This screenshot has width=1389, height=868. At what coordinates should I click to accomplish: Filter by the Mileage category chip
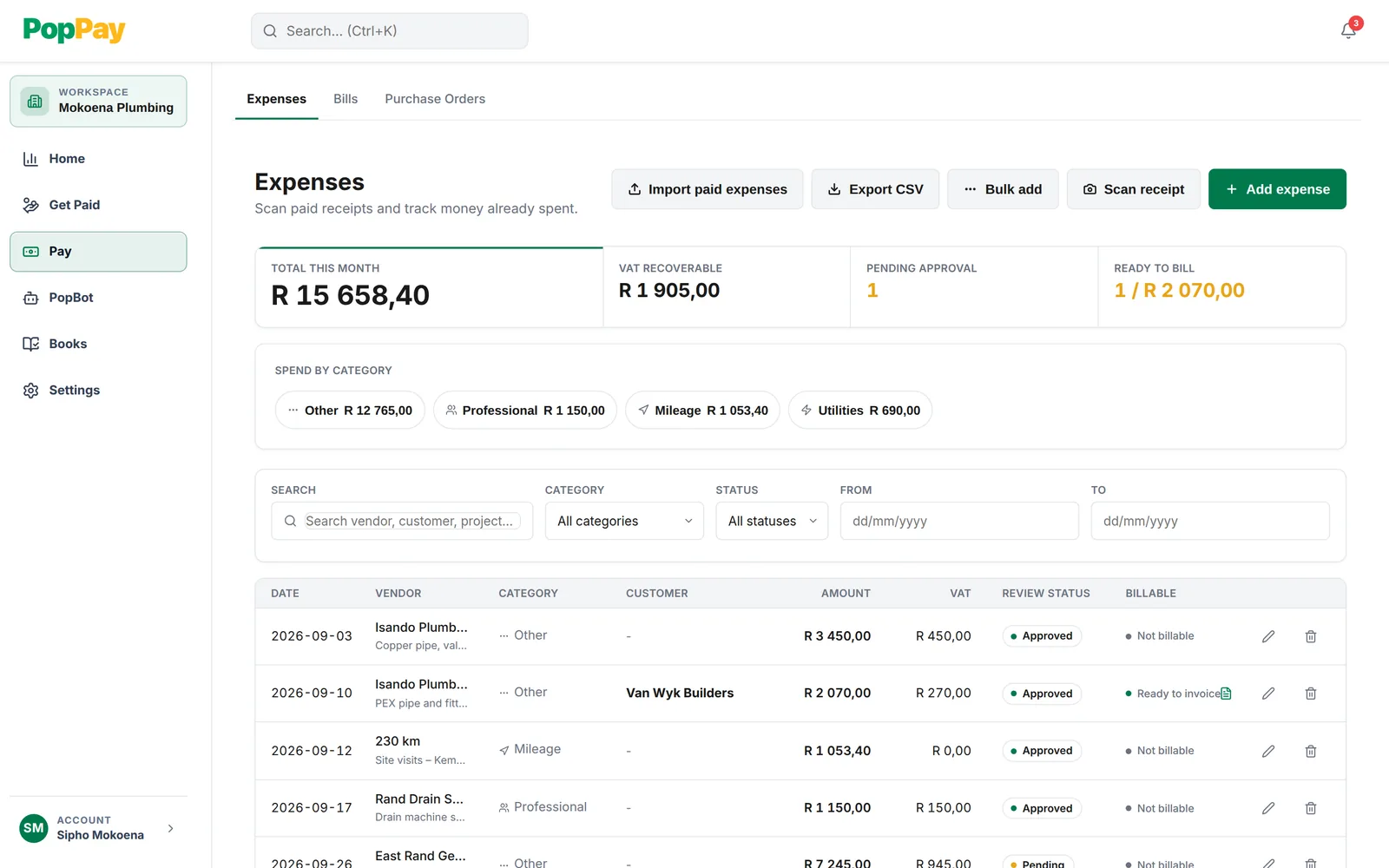[x=702, y=411]
